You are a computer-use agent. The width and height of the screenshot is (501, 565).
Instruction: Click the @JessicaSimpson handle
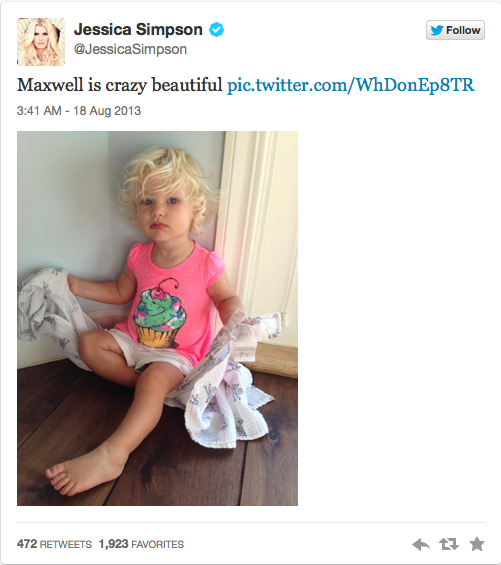coord(130,49)
